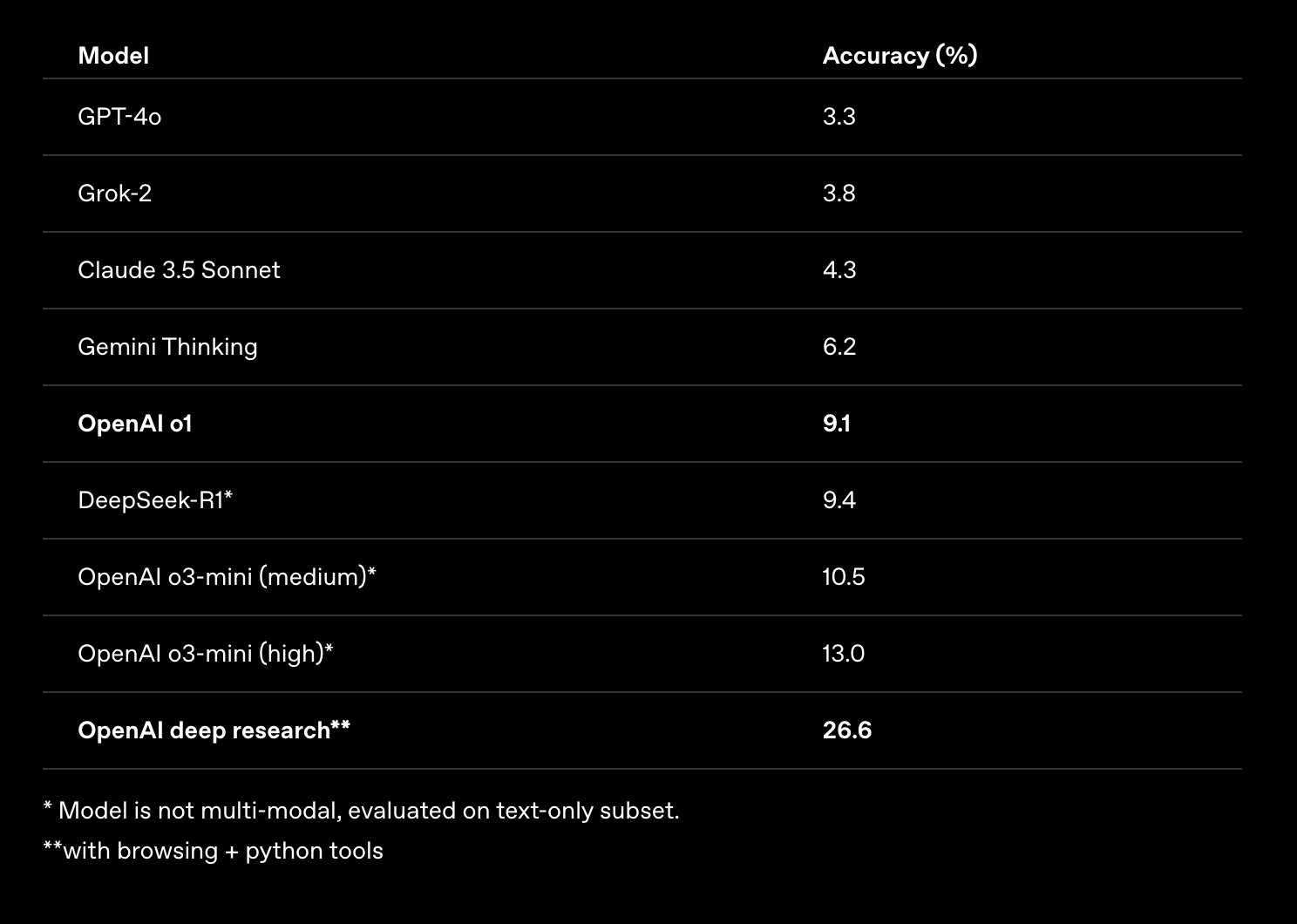The height and width of the screenshot is (924, 1297).
Task: Click the Accuracy (%) column header
Action: point(900,56)
